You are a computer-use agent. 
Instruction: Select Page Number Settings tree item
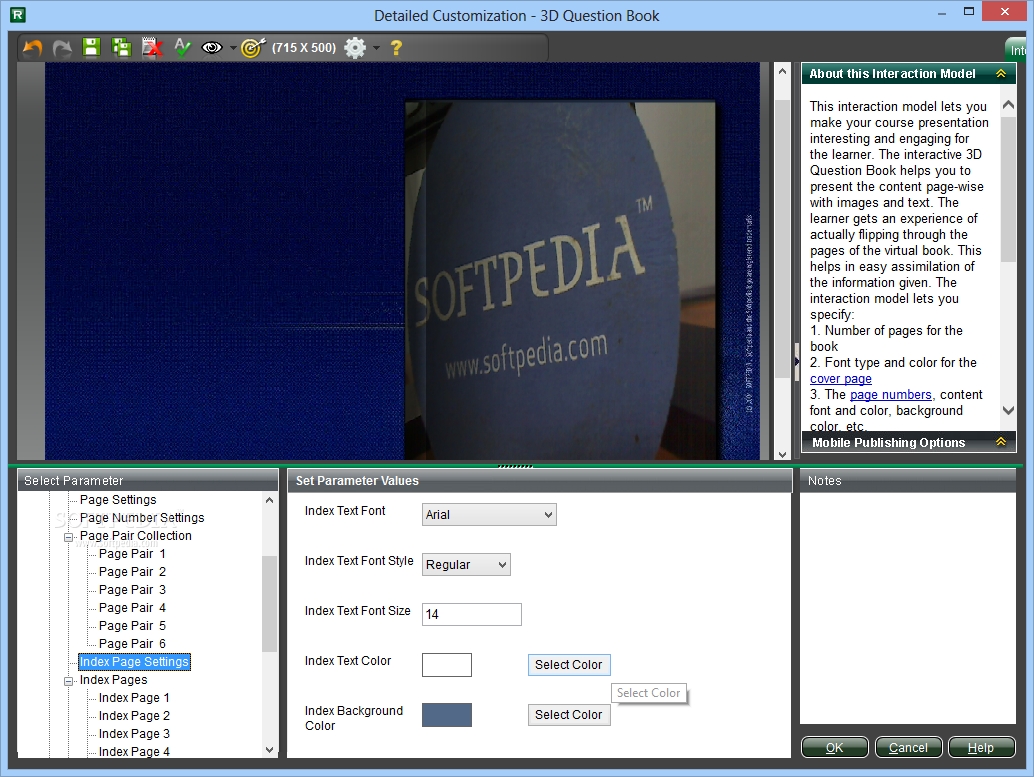(x=142, y=518)
